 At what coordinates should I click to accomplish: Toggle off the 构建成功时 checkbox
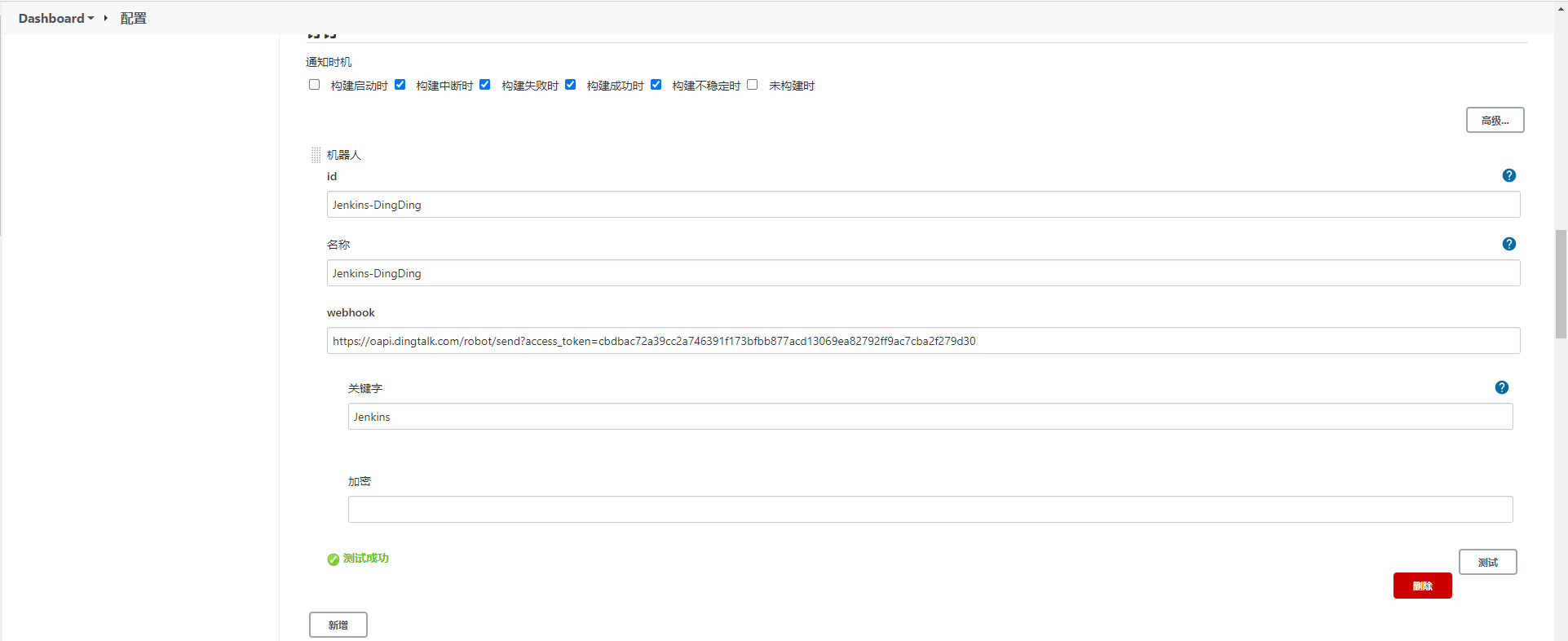click(570, 85)
